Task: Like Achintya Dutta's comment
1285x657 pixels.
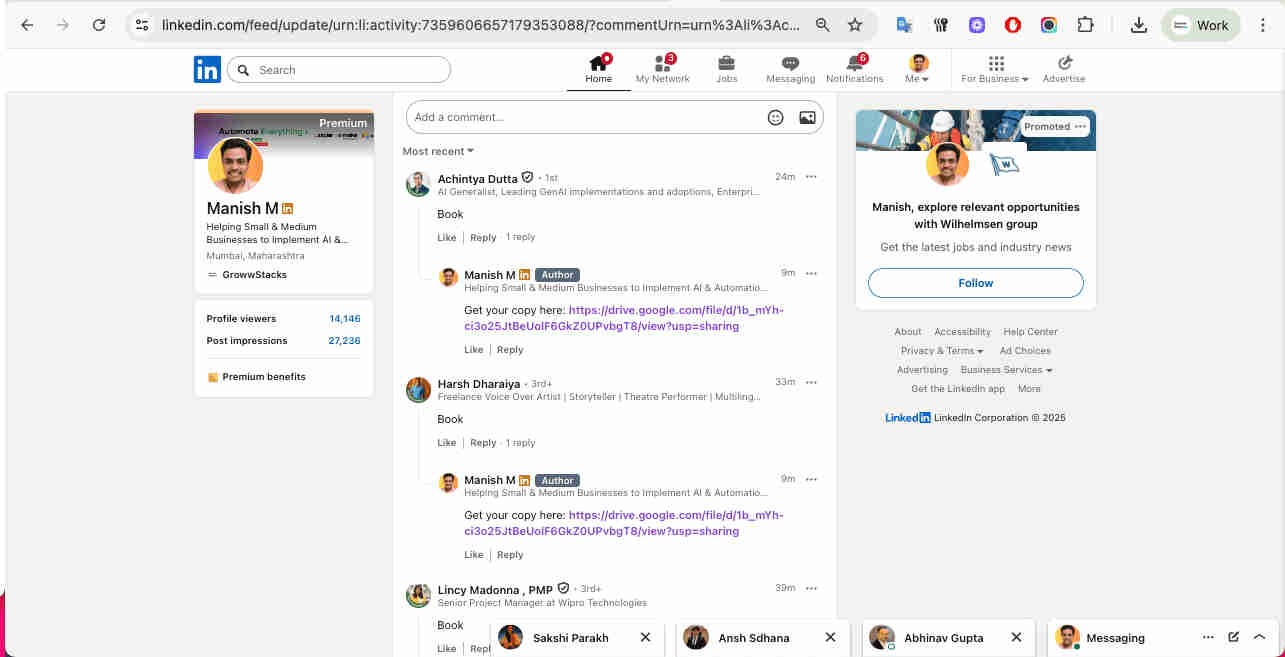Action: 446,237
